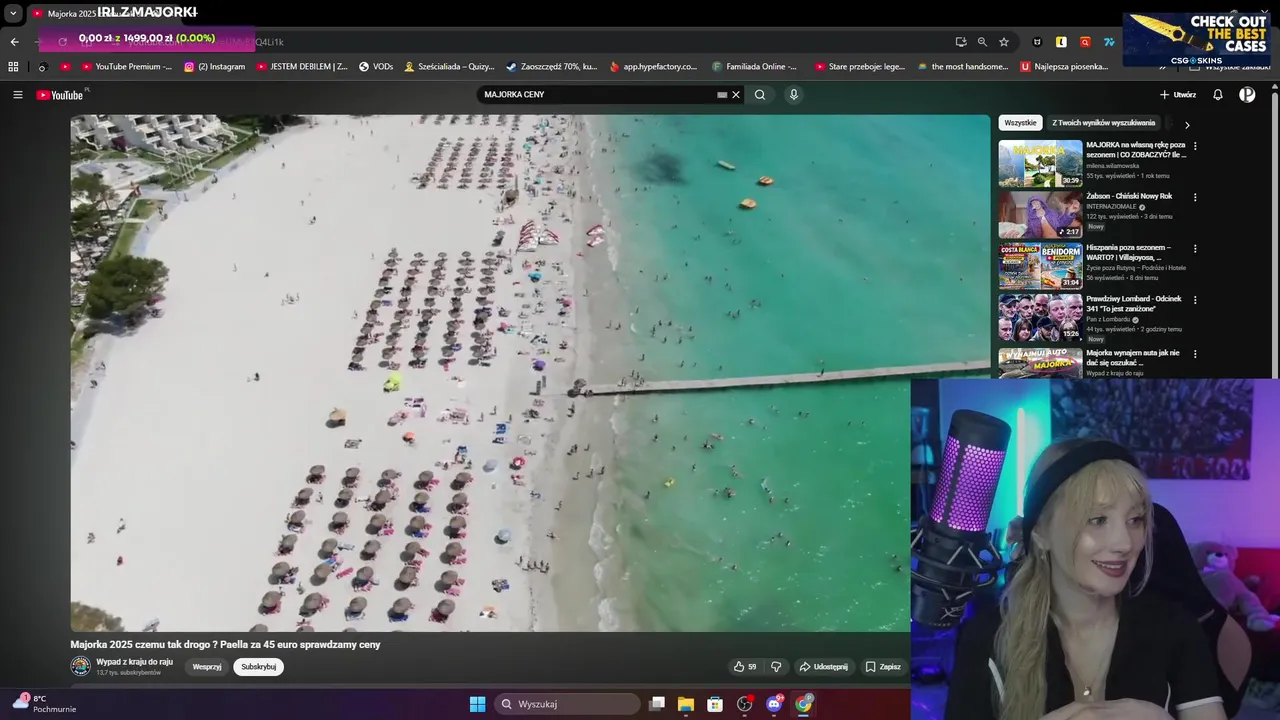This screenshot has height=720, width=1280.
Task: Open Discord from the taskbar
Action: tap(774, 704)
